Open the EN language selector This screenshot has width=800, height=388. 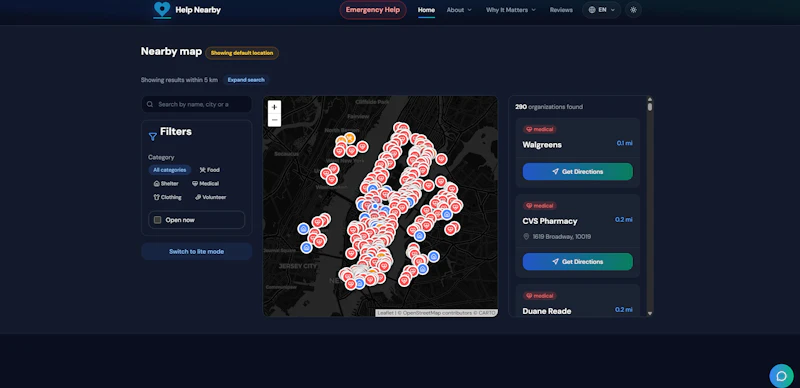pyautogui.click(x=602, y=10)
